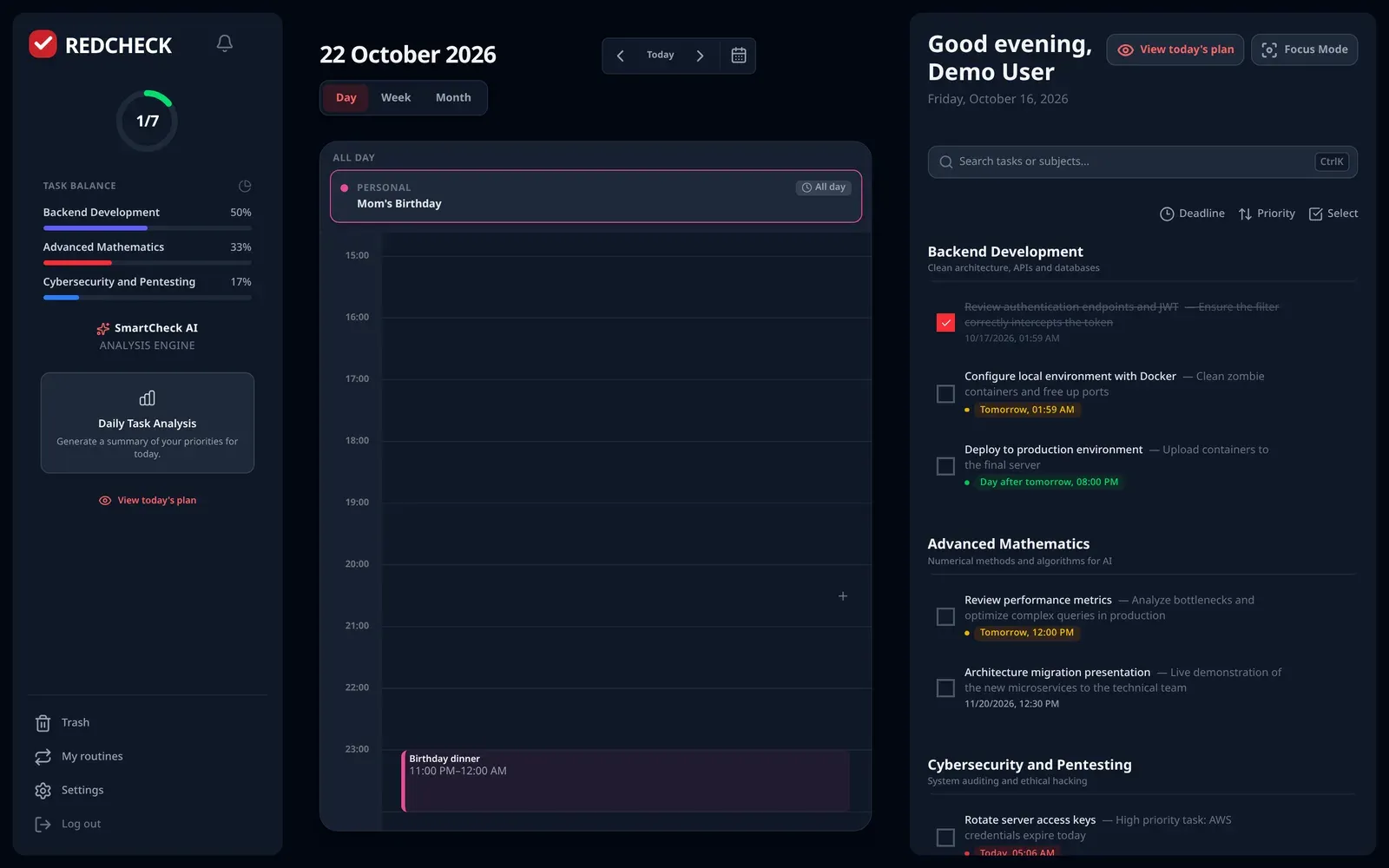Click sidebar View today's plan link
Screen dimensions: 1389x868
tap(148, 501)
